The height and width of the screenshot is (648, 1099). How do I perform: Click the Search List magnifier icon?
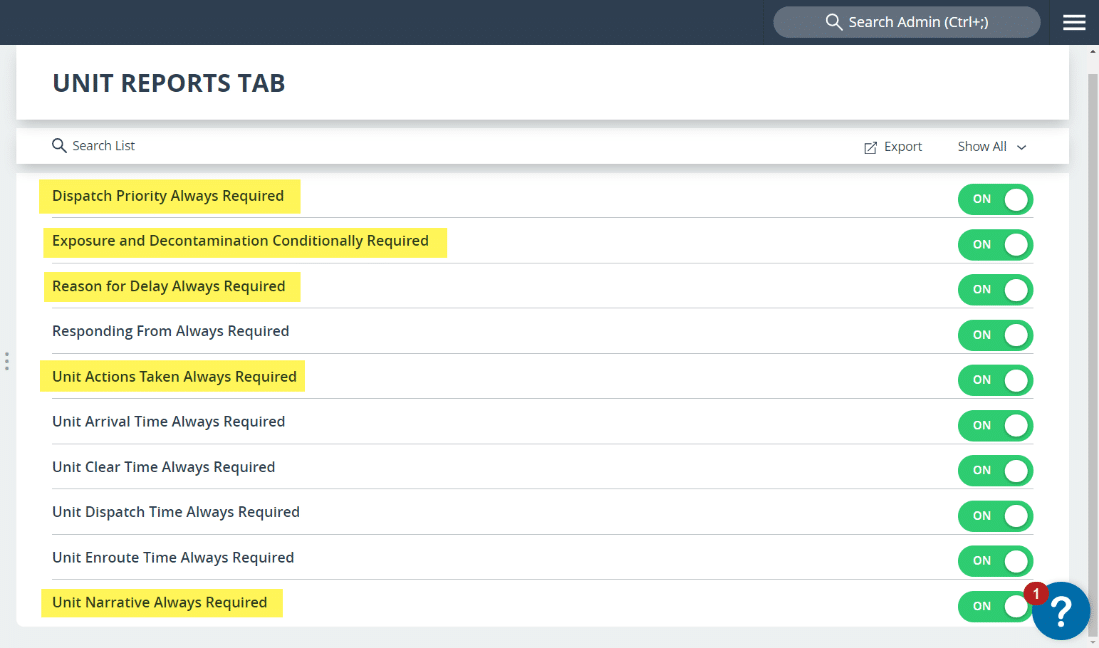59,146
